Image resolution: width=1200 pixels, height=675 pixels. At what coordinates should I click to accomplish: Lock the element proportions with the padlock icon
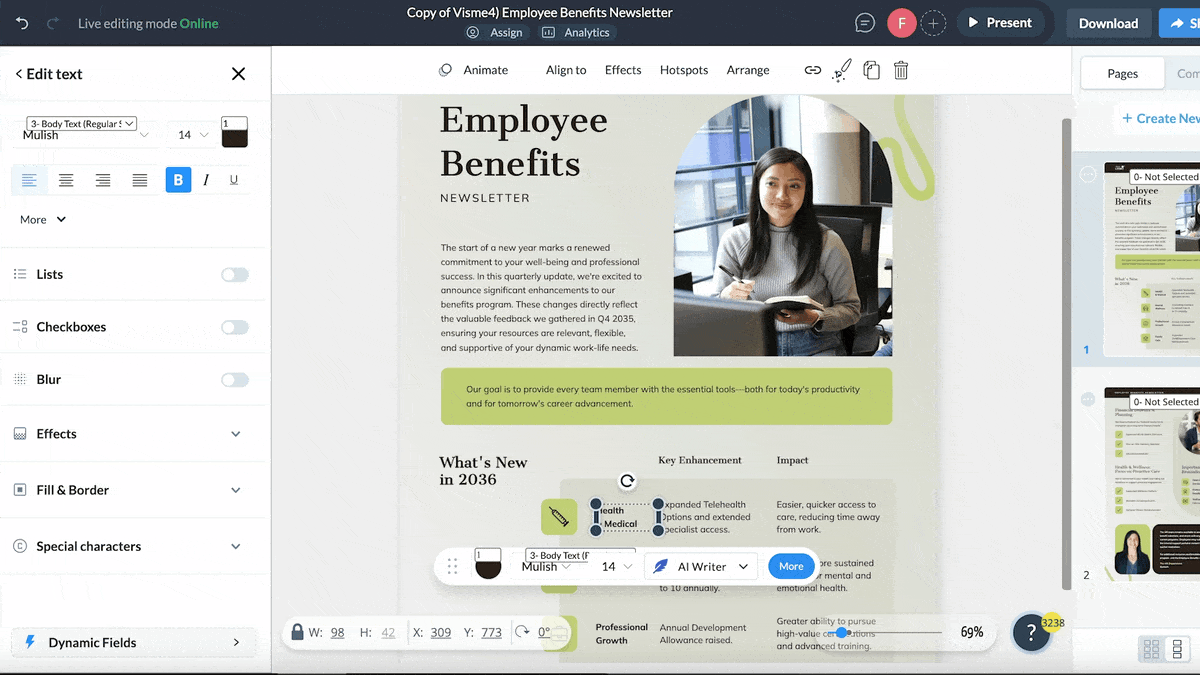[298, 632]
